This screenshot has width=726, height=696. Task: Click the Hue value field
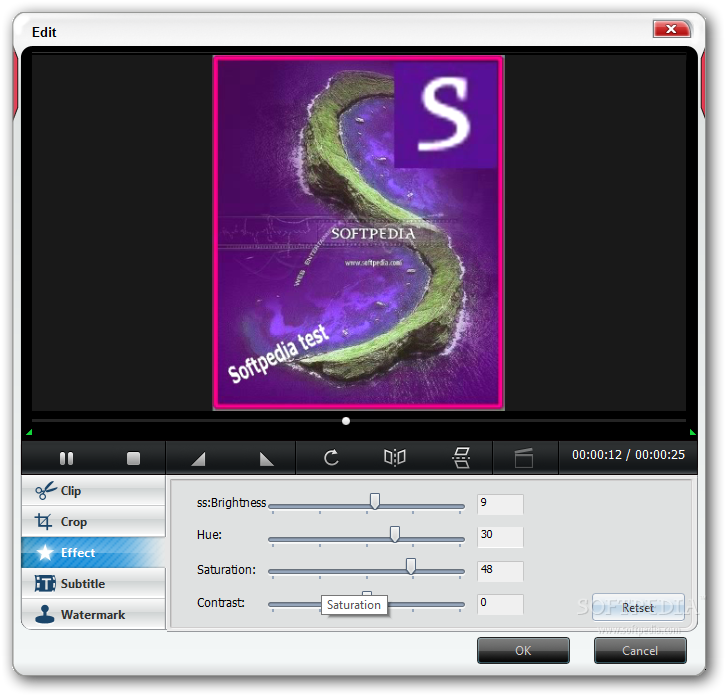point(500,536)
